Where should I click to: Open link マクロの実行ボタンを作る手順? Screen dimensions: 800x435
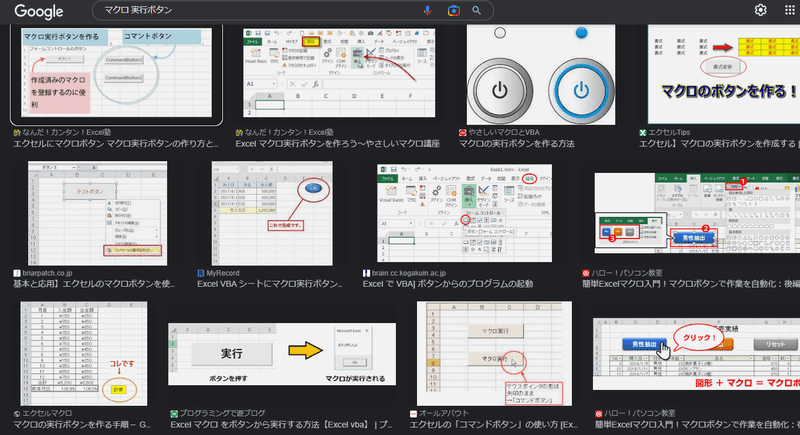(82, 424)
